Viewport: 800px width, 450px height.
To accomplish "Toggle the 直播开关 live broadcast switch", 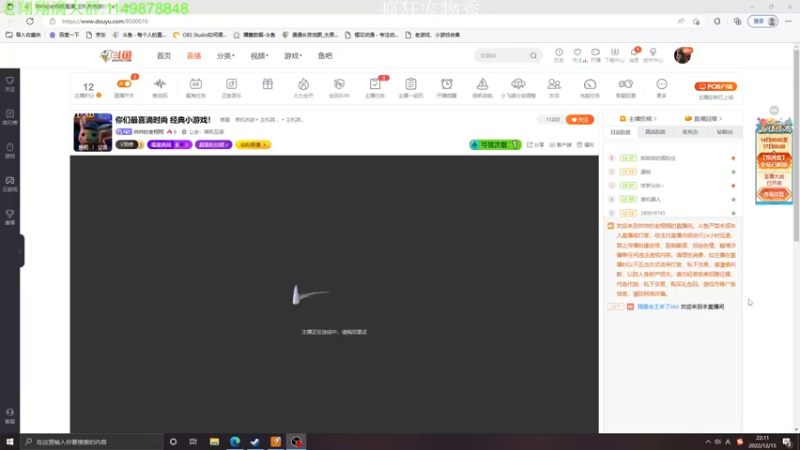I will coord(124,84).
